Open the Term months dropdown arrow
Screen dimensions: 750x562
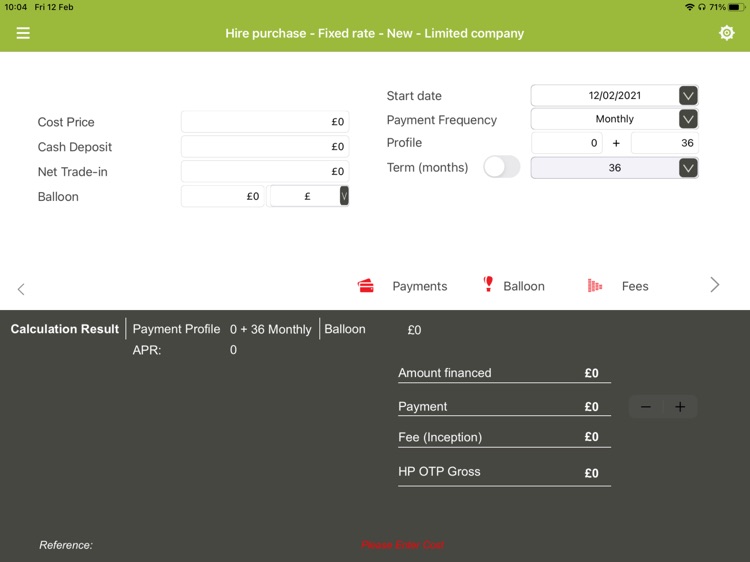pos(688,168)
